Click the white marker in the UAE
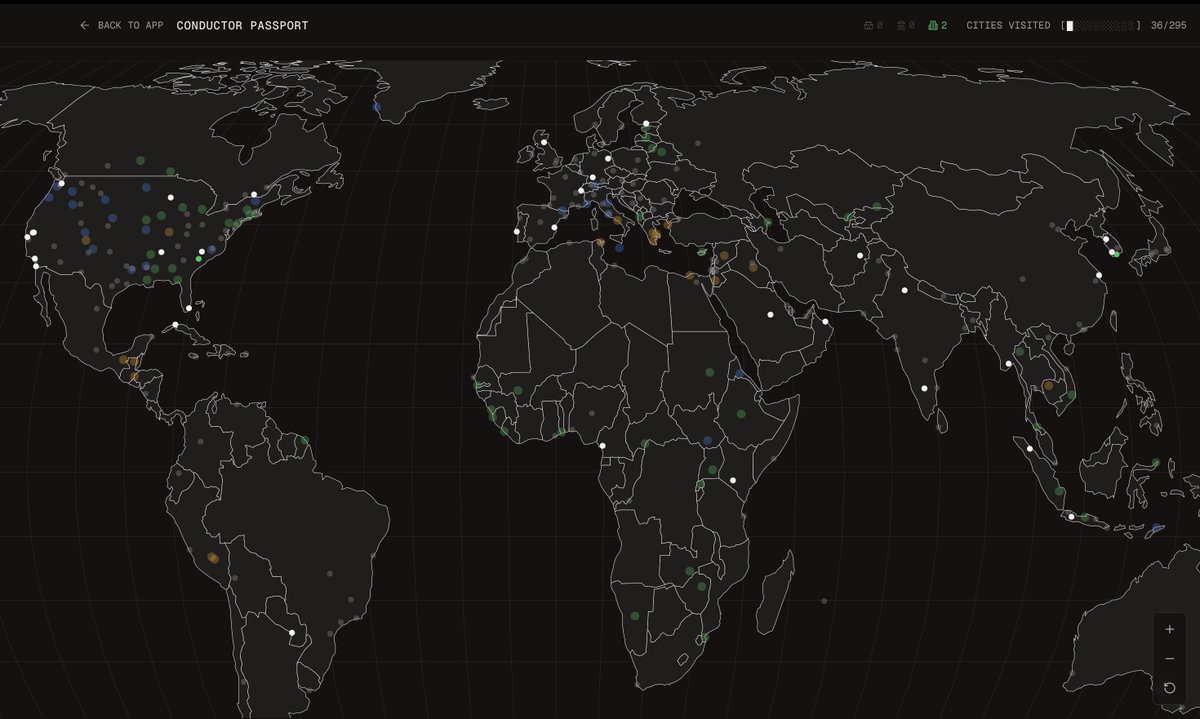The image size is (1200, 719). (826, 321)
